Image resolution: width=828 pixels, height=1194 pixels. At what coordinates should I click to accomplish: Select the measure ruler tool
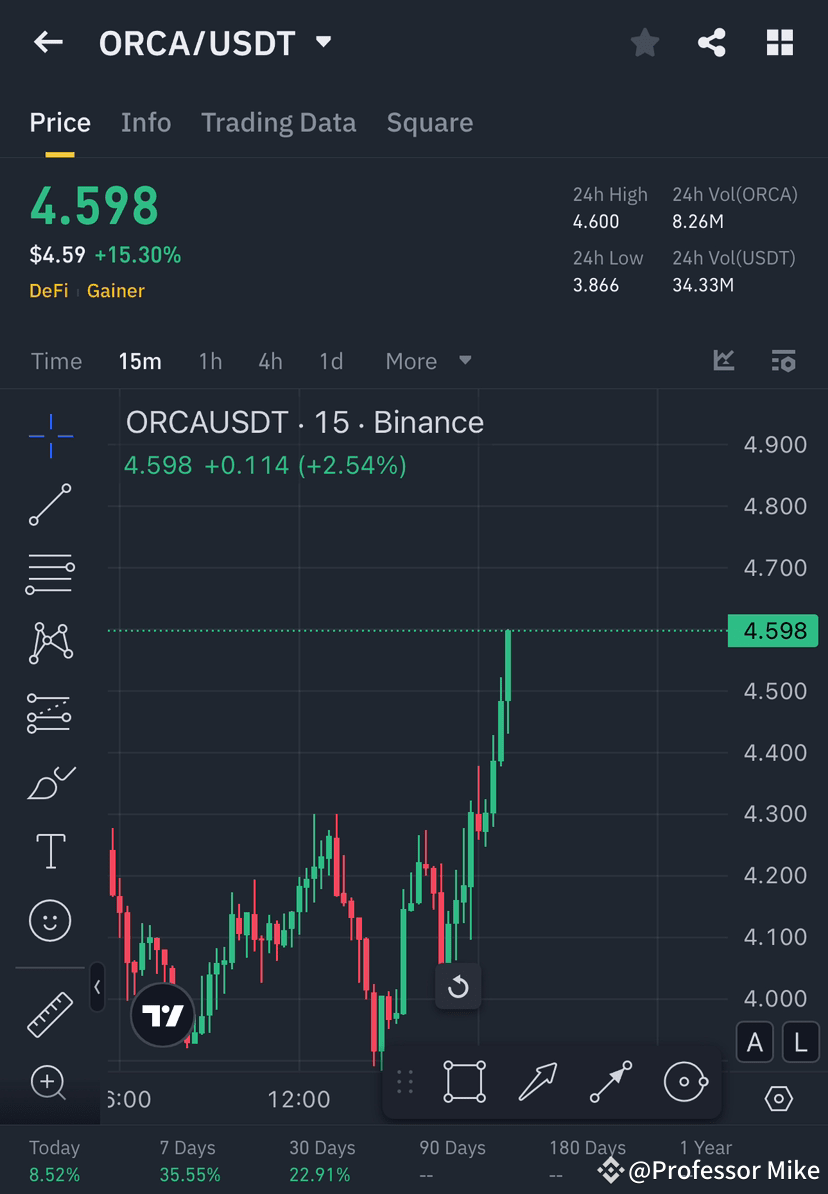click(x=50, y=1013)
